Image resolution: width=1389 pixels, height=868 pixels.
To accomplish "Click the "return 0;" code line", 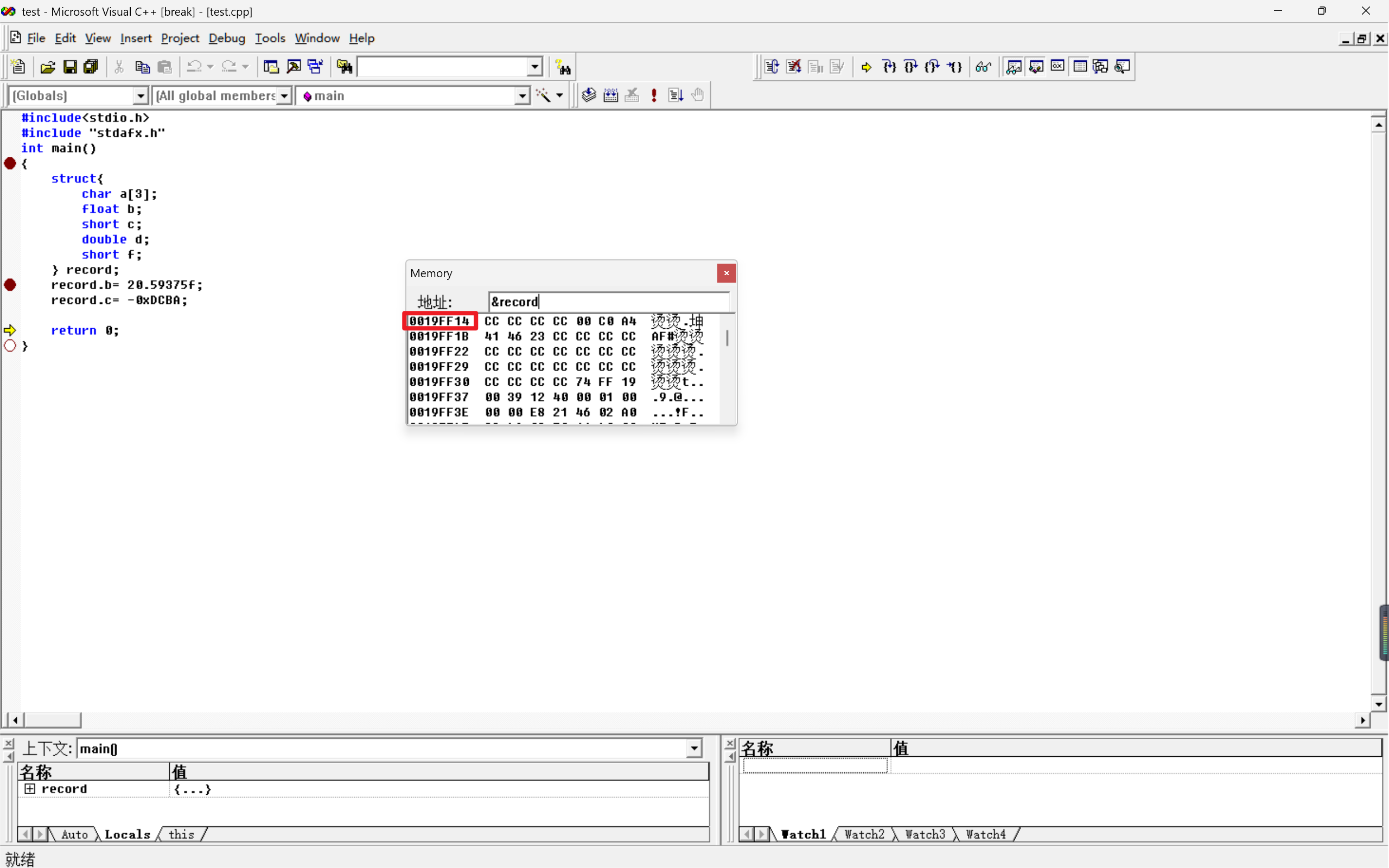I will point(85,331).
